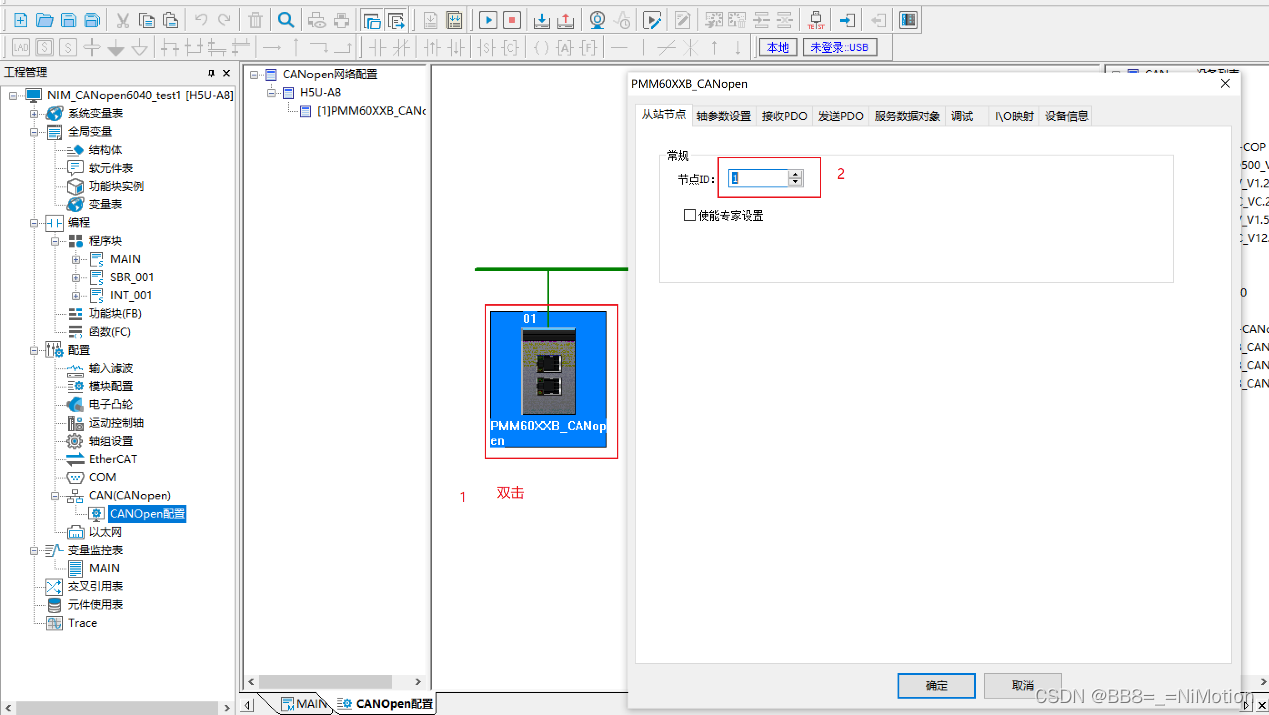
Task: Click the 未登录::USB status button
Action: click(840, 47)
